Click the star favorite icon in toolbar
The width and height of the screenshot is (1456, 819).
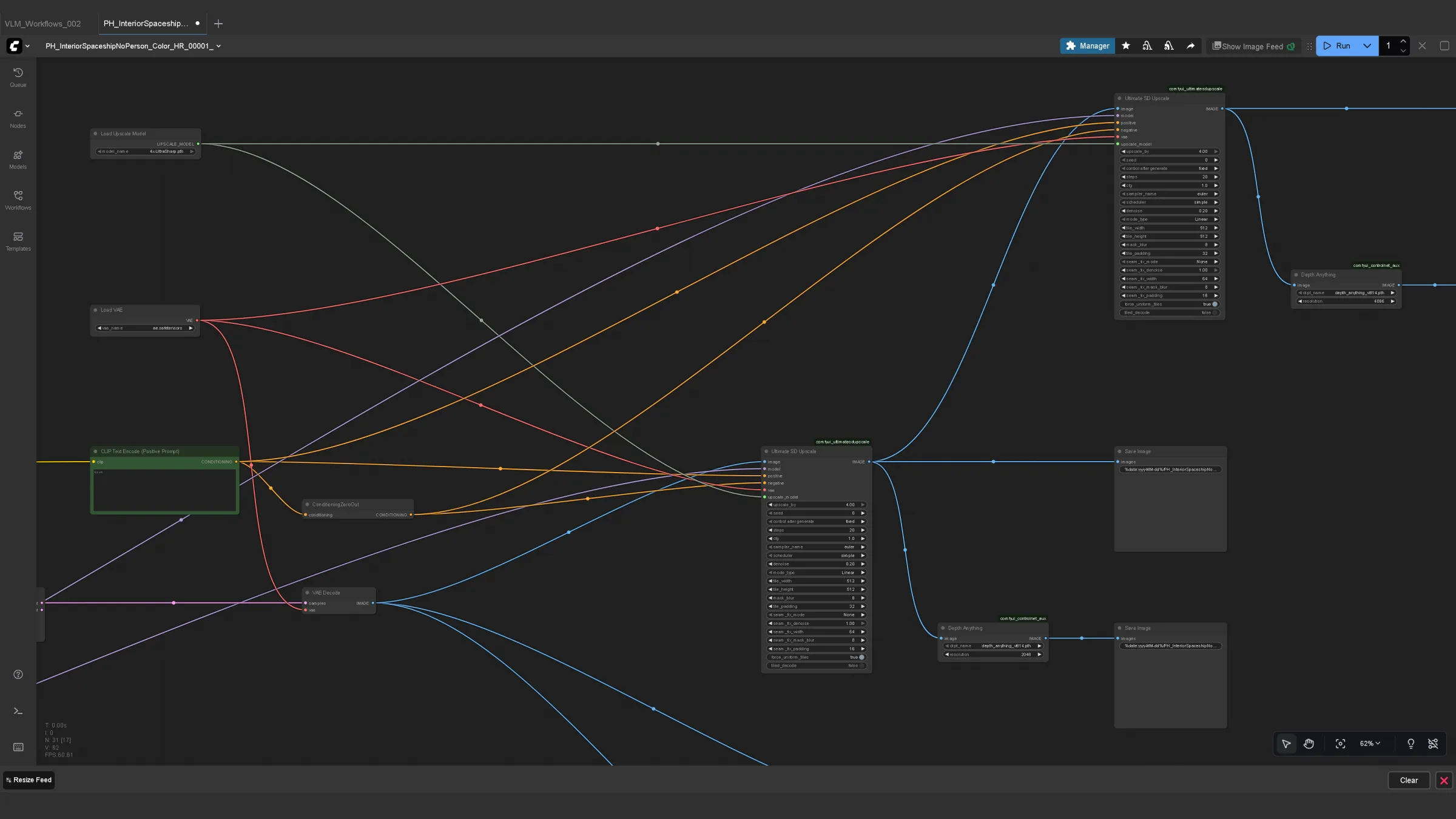pos(1126,46)
